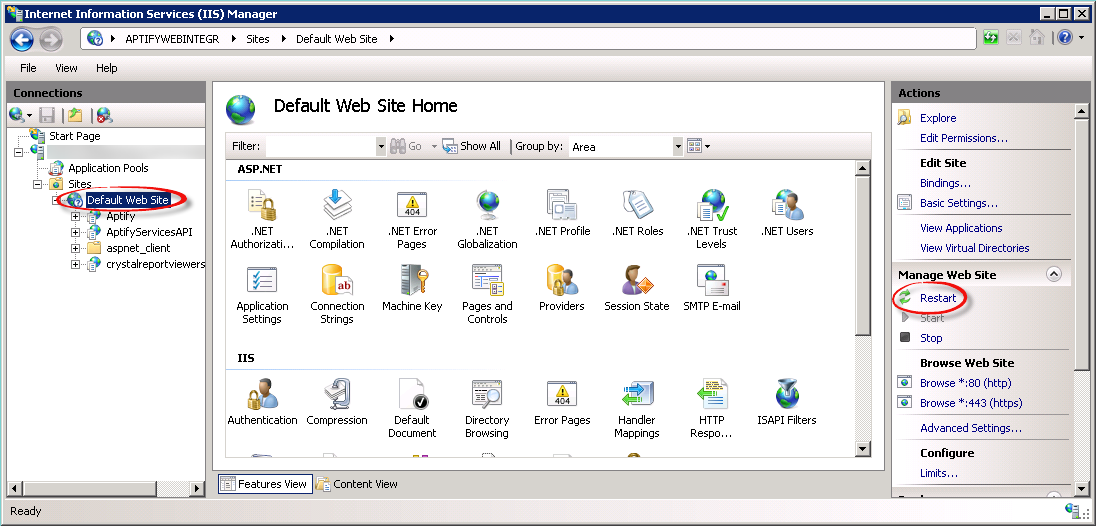
Task: Browse *:443 (https) link
Action: point(971,403)
